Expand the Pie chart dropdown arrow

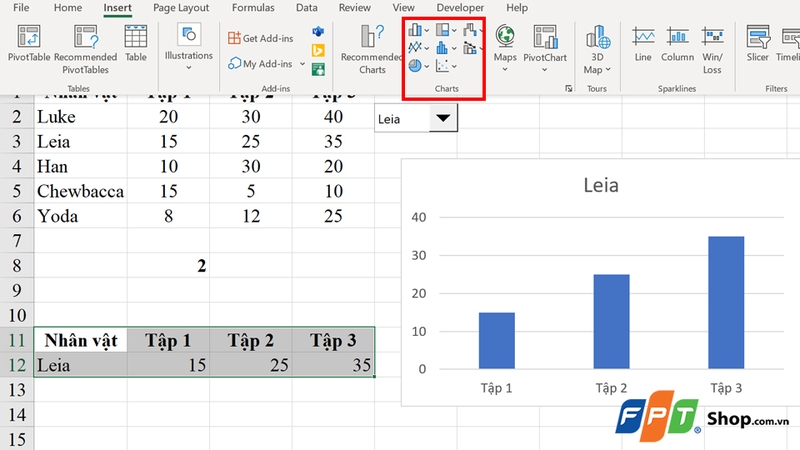(x=427, y=66)
